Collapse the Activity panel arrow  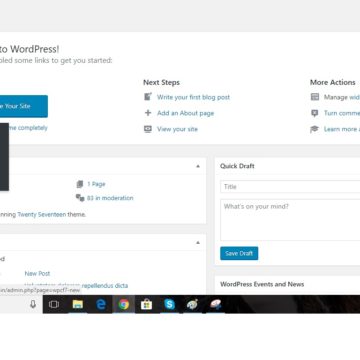[198, 242]
